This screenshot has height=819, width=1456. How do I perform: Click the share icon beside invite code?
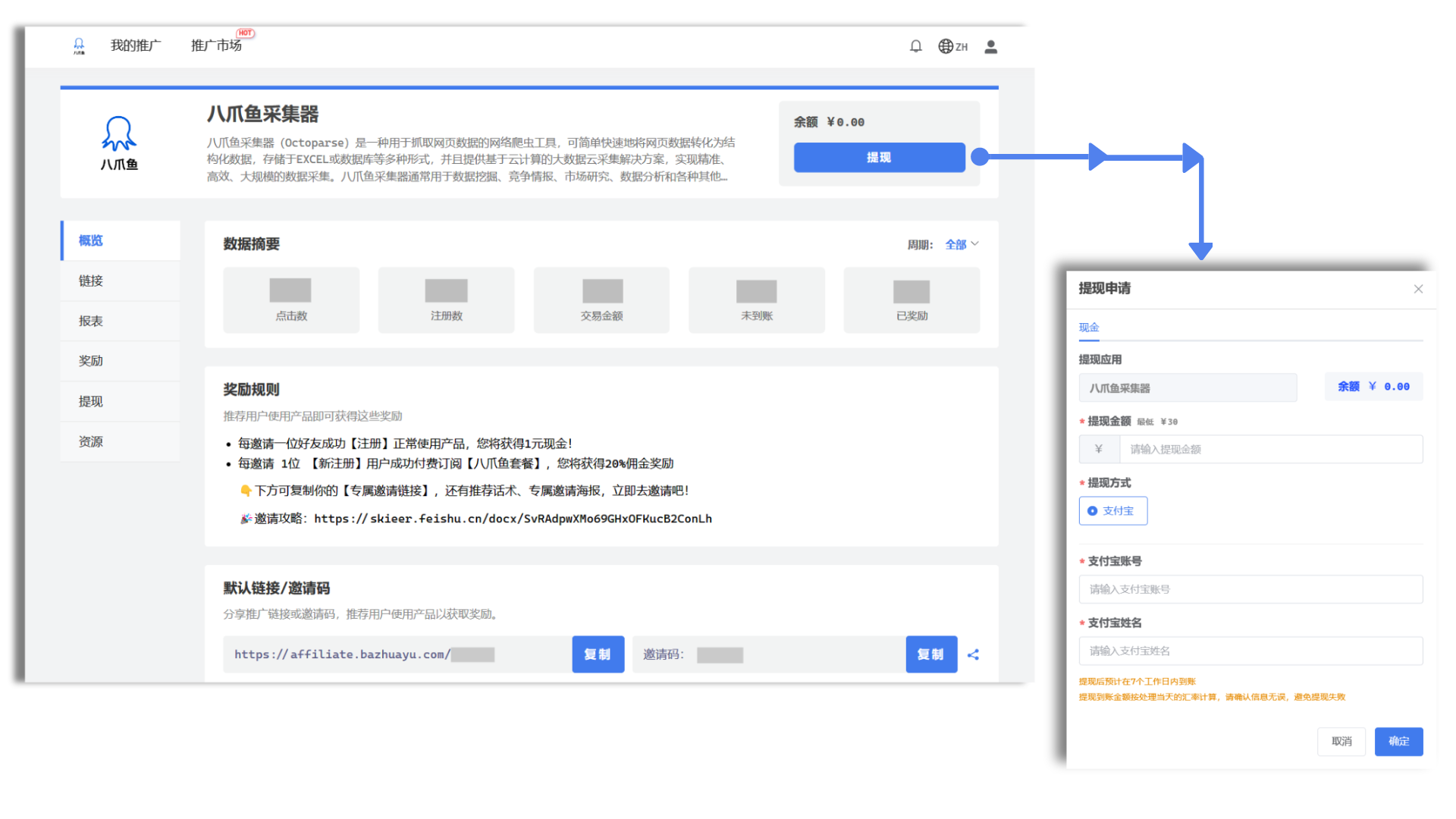[973, 654]
